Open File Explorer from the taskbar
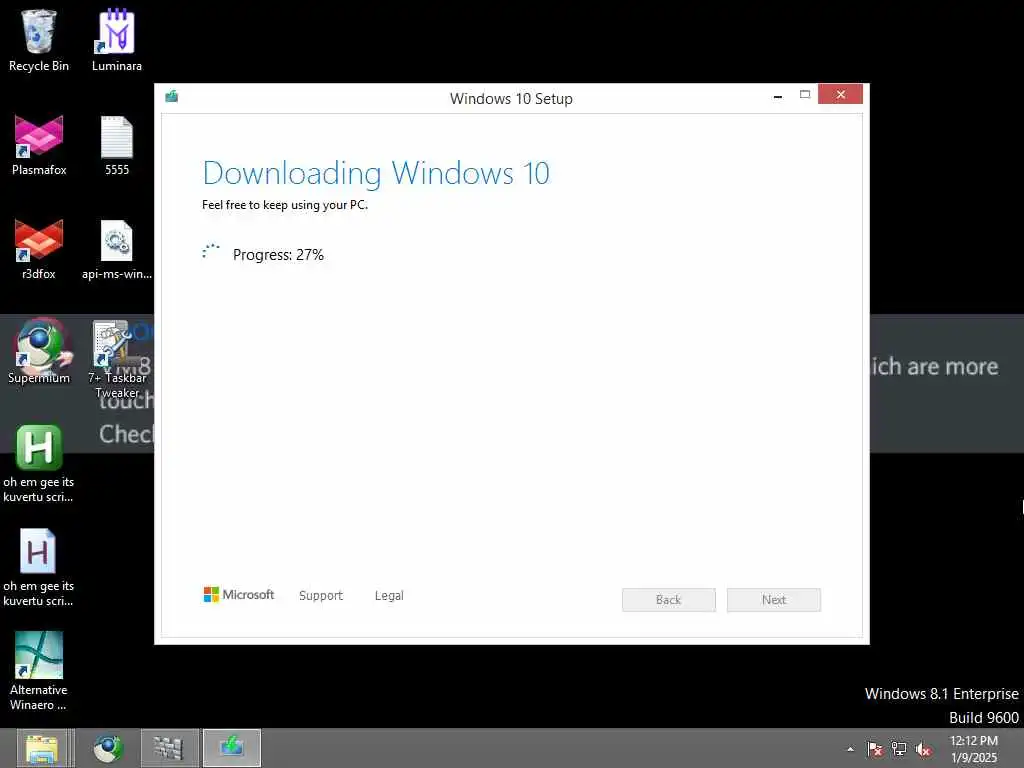Viewport: 1024px width, 768px height. click(x=42, y=748)
